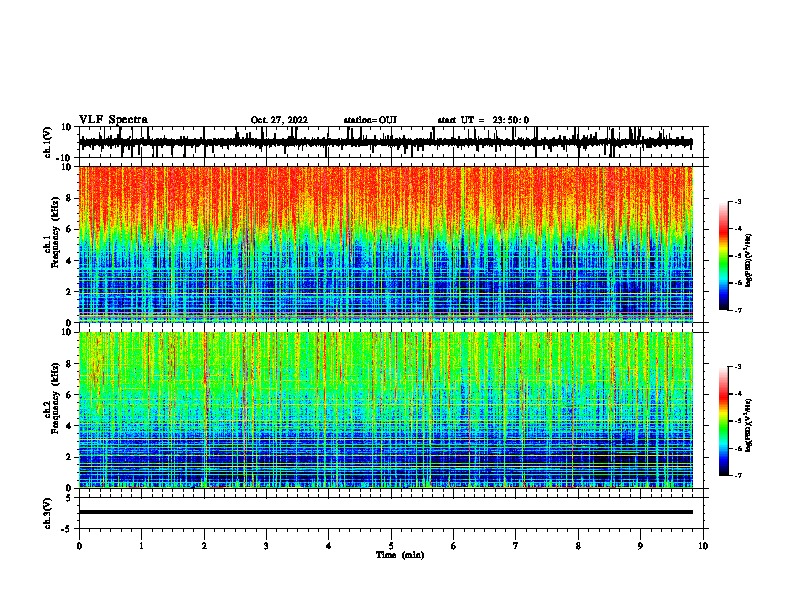Click the "6" kHz tick on ch.2 spectrogram
Image resolution: width=792 pixels, height=612 pixels.
pos(69,395)
